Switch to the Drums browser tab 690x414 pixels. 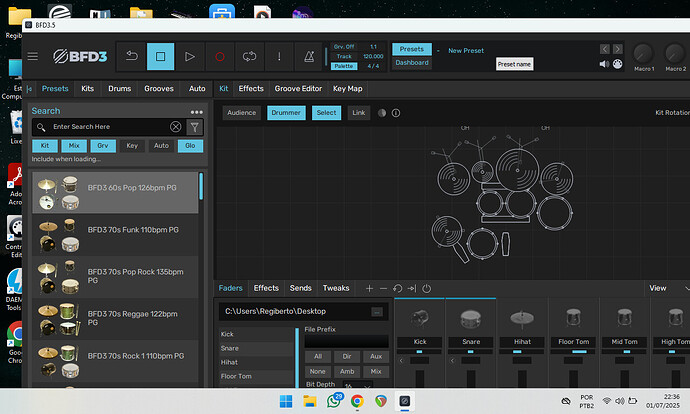tap(120, 89)
